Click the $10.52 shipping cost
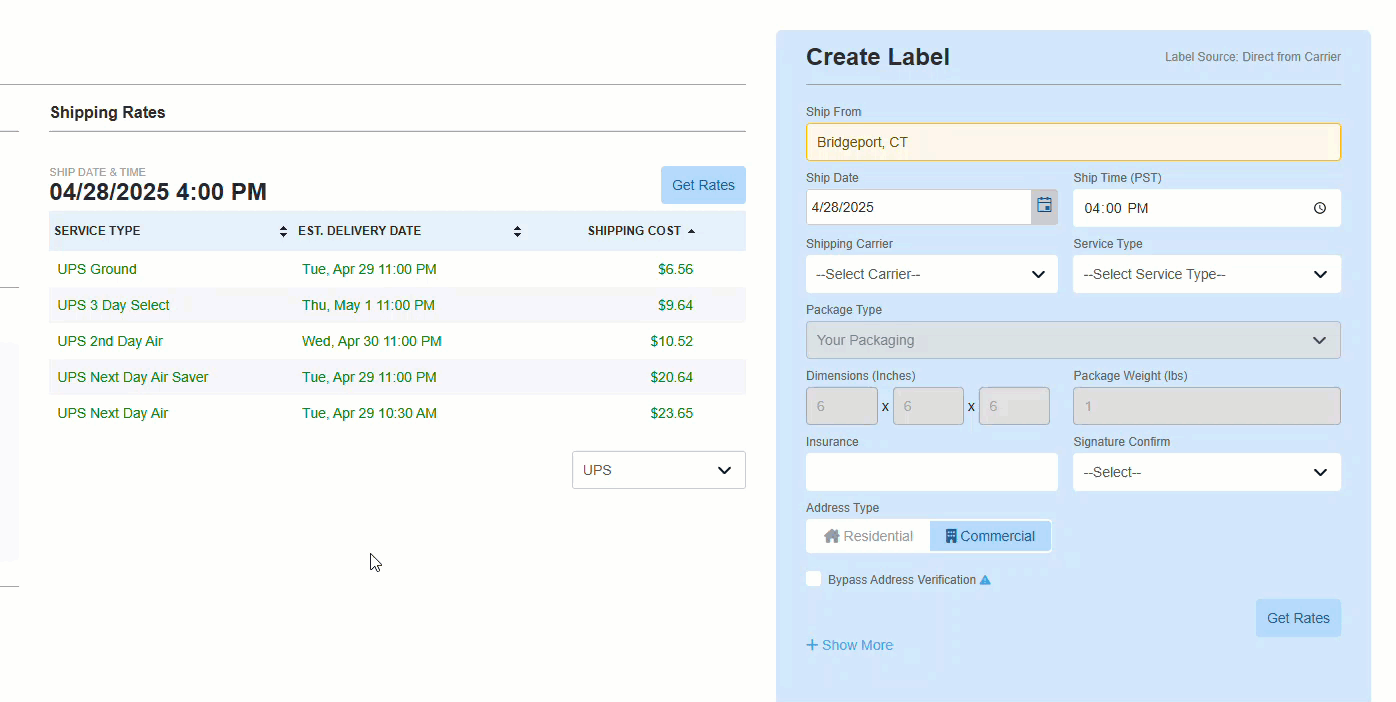The height and width of the screenshot is (702, 1396). (x=671, y=341)
